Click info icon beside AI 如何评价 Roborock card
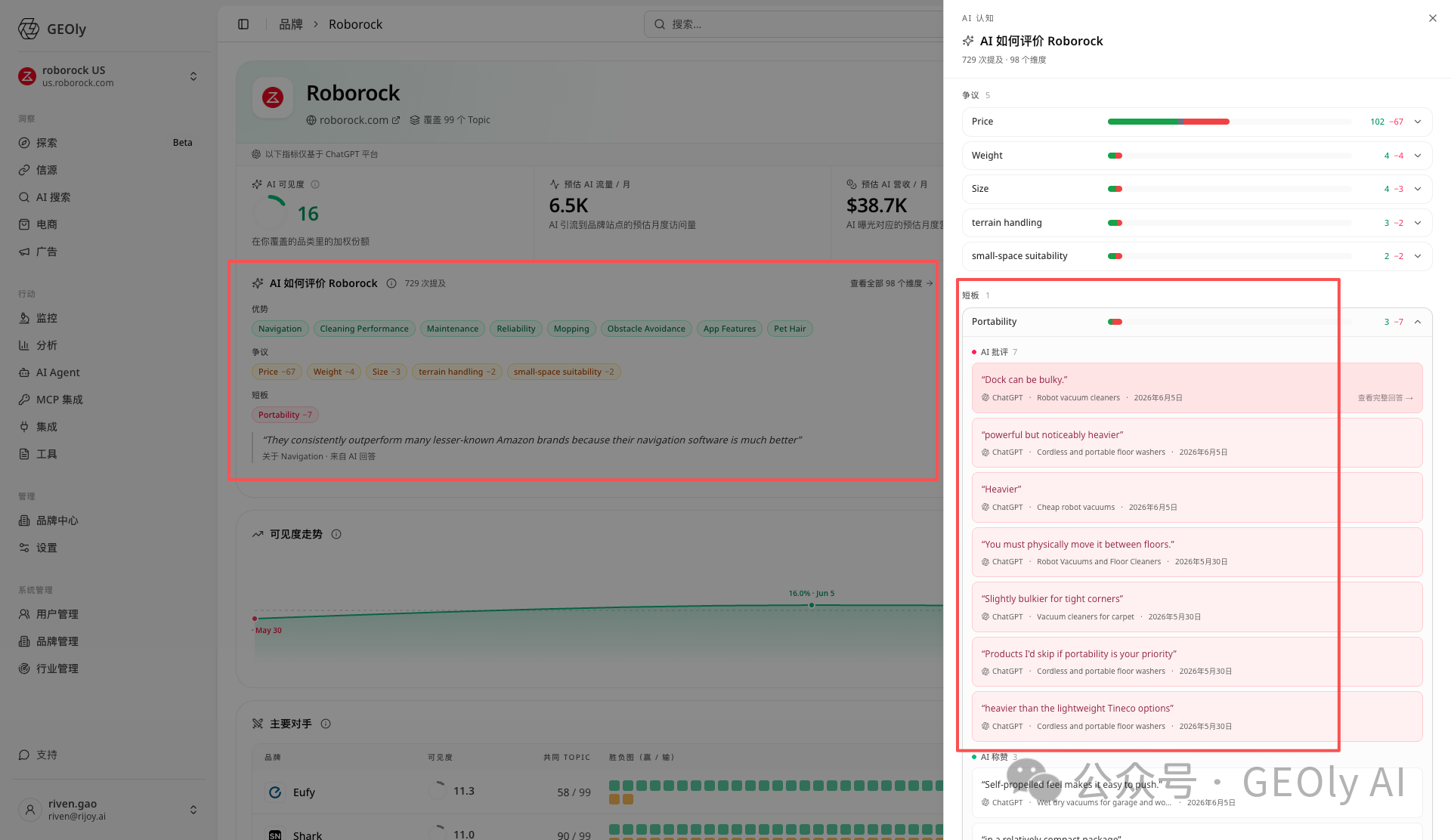 (x=391, y=283)
